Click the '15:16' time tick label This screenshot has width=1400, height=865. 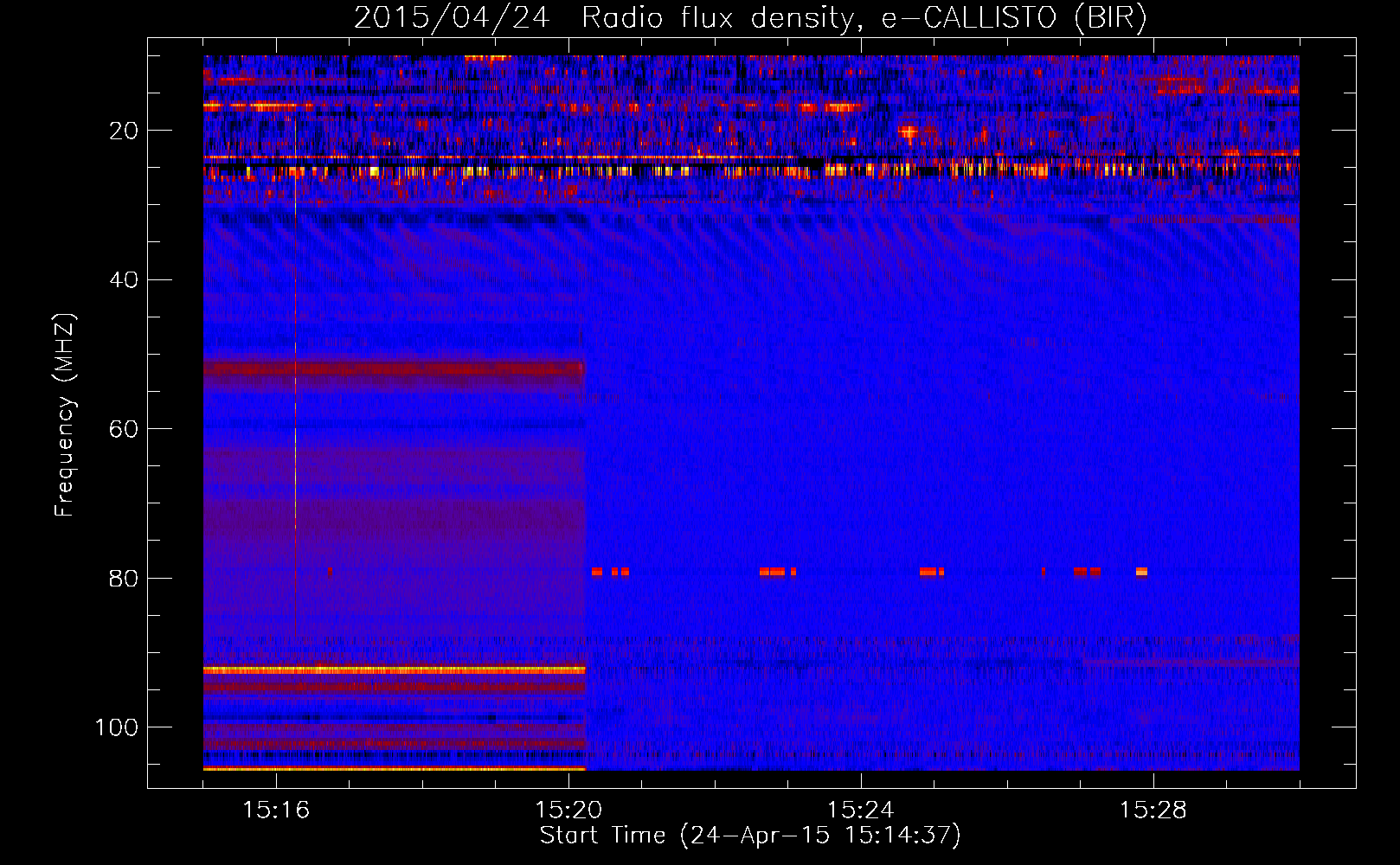pyautogui.click(x=276, y=811)
